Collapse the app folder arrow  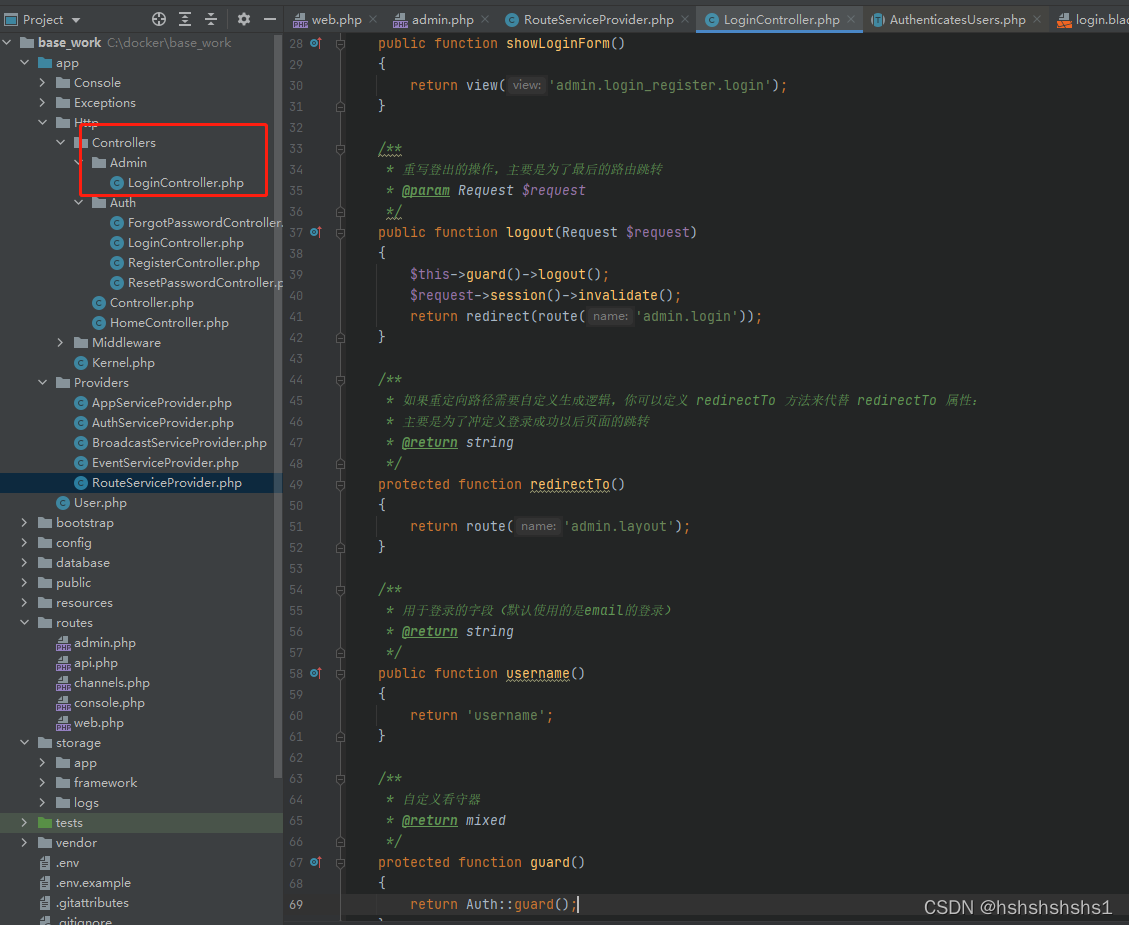(24, 63)
